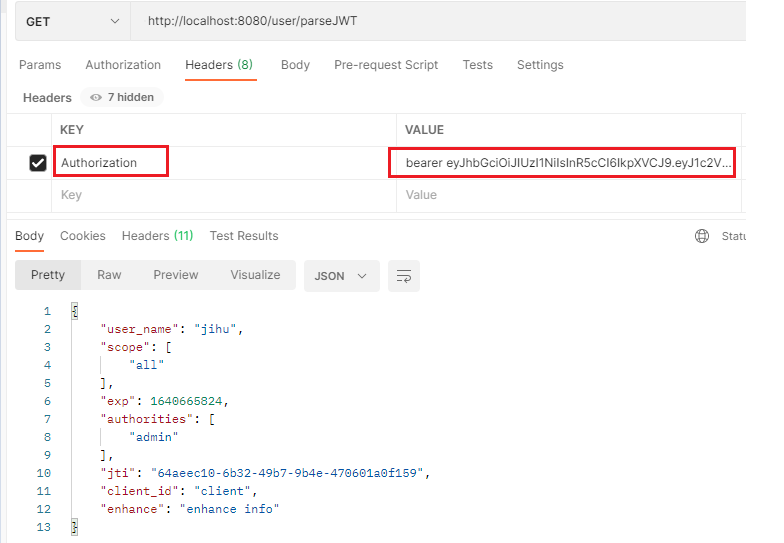Click the exp value 1640665824
The height and width of the screenshot is (543, 784).
coord(186,401)
